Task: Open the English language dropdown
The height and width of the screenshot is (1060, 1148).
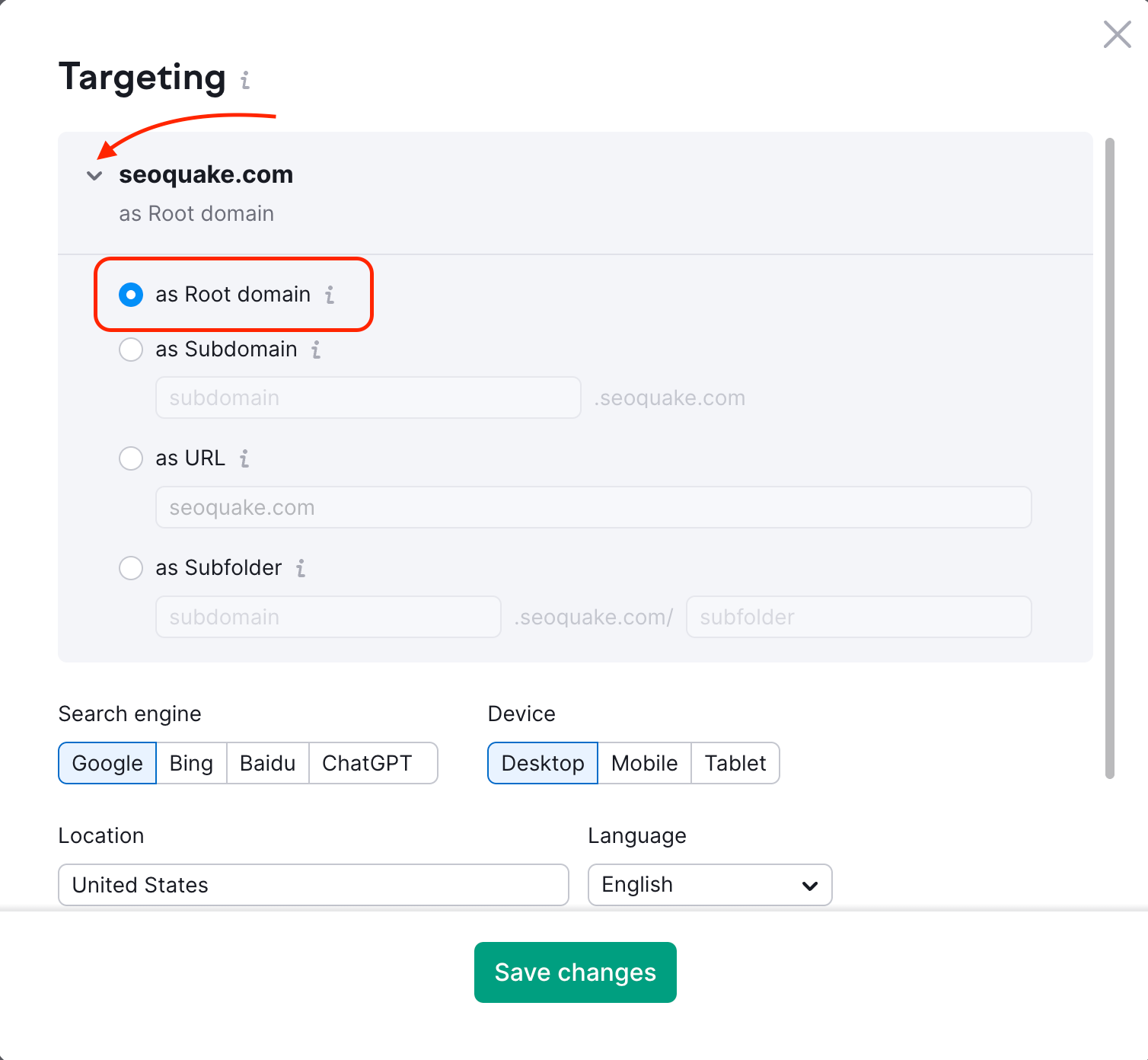Action: click(x=709, y=885)
